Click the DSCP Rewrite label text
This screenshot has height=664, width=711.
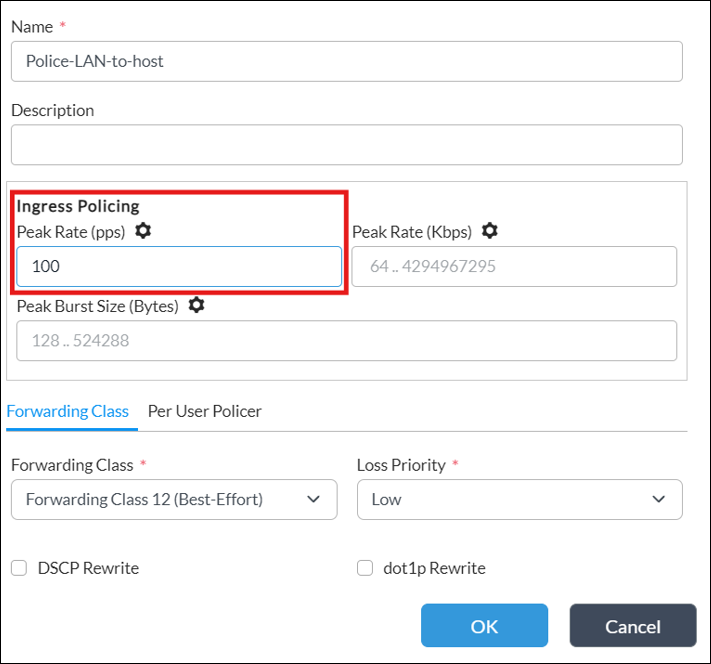(x=88, y=568)
